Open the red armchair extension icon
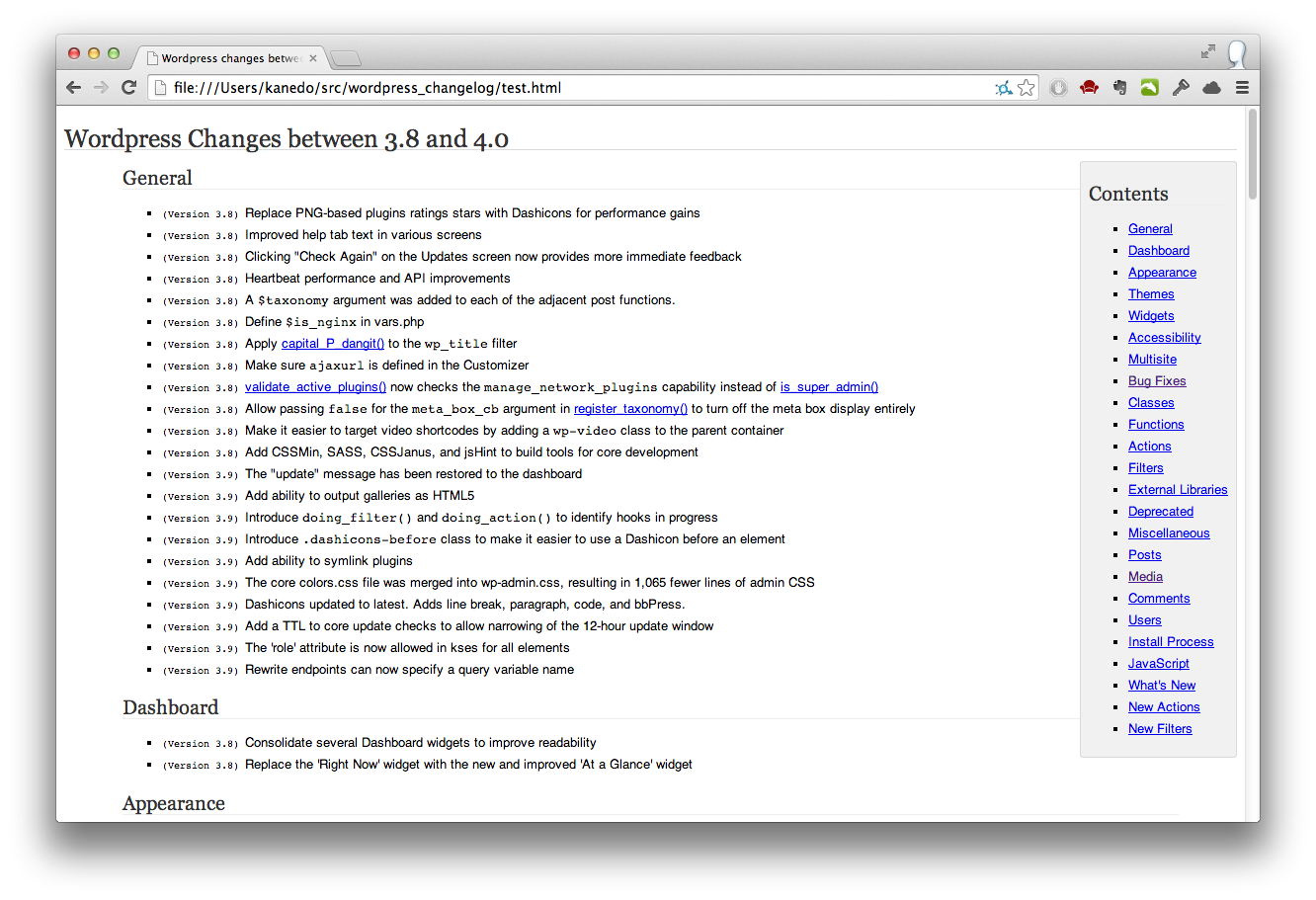 (1089, 87)
